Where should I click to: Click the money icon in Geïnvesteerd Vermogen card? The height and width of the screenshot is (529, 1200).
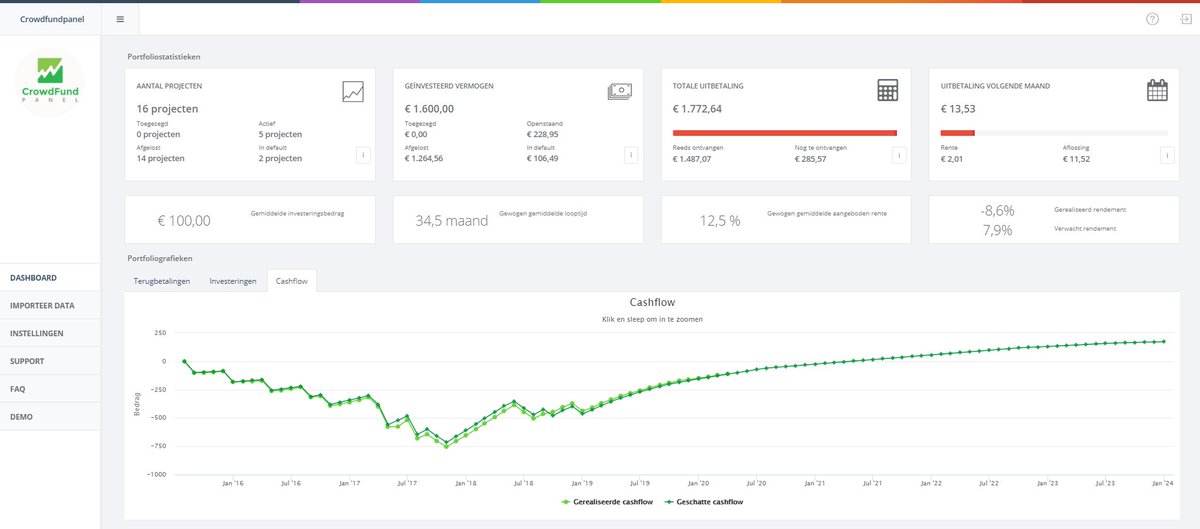pyautogui.click(x=619, y=92)
